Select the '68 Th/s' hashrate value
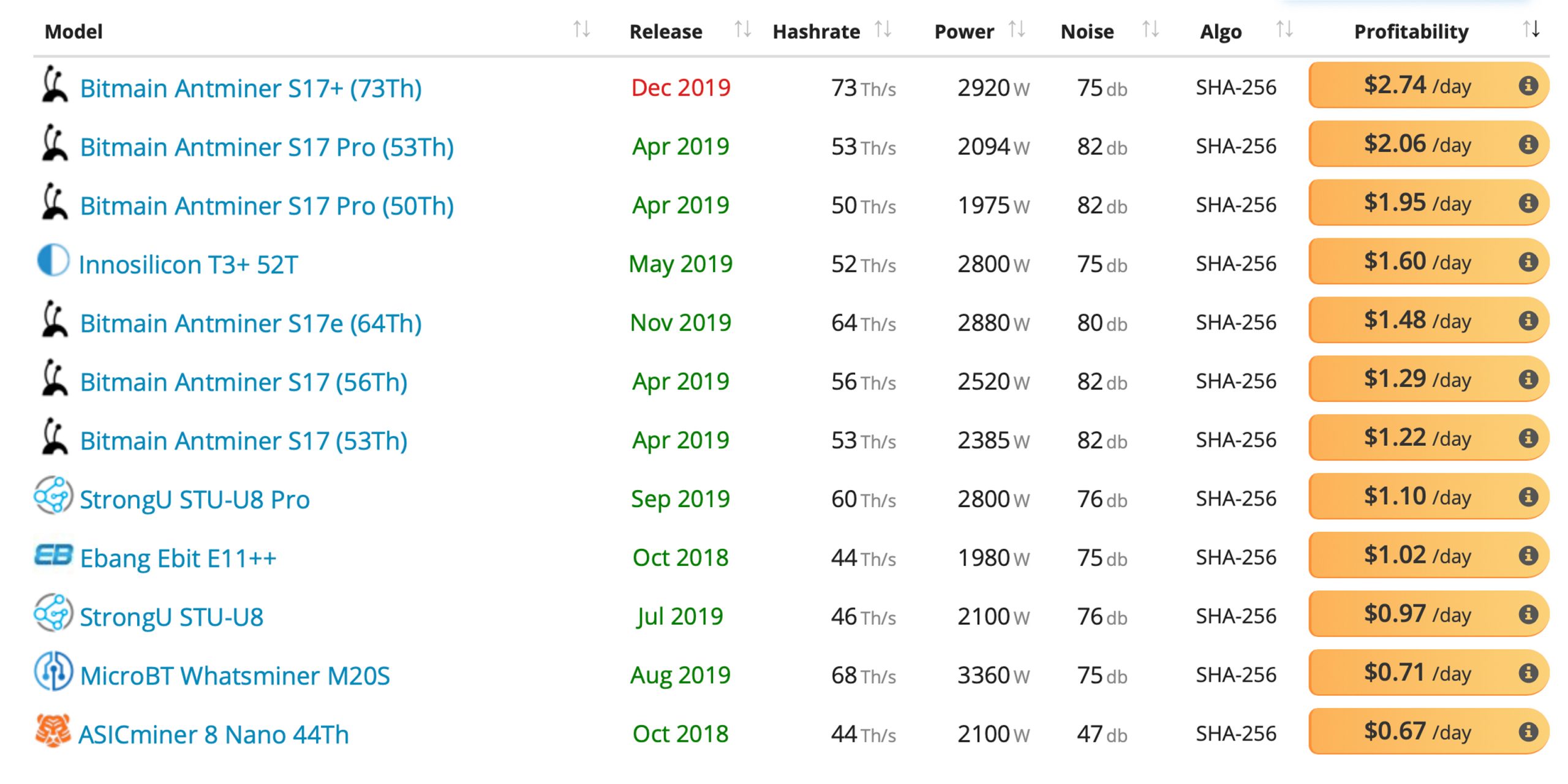This screenshot has width=1568, height=784. pyautogui.click(x=863, y=675)
